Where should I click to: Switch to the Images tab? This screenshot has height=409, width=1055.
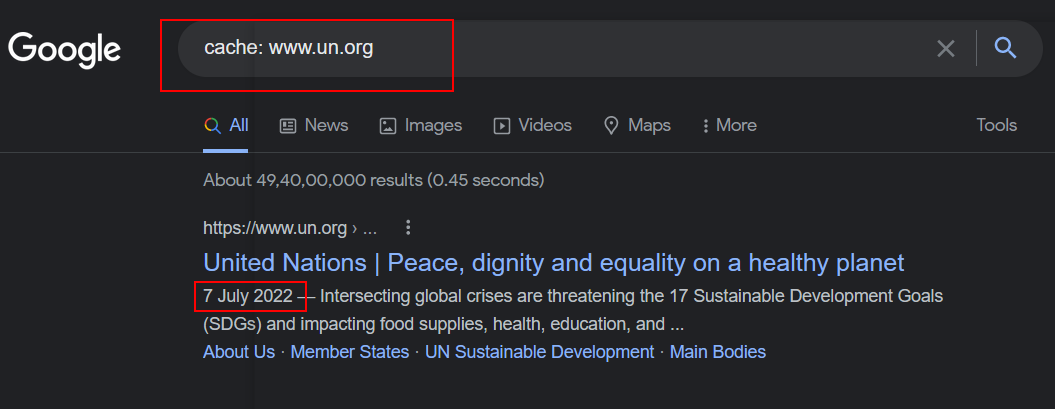point(421,126)
